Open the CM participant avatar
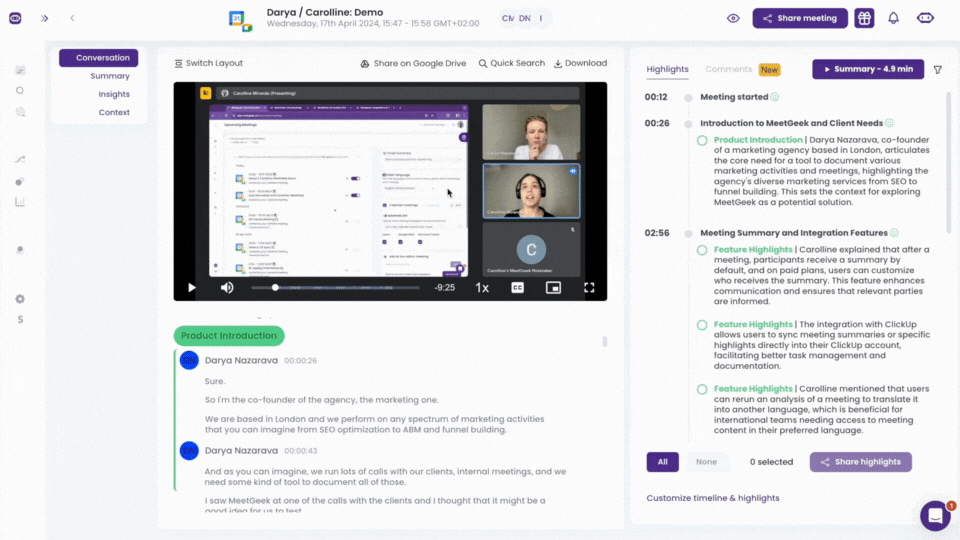The height and width of the screenshot is (540, 960). click(508, 18)
